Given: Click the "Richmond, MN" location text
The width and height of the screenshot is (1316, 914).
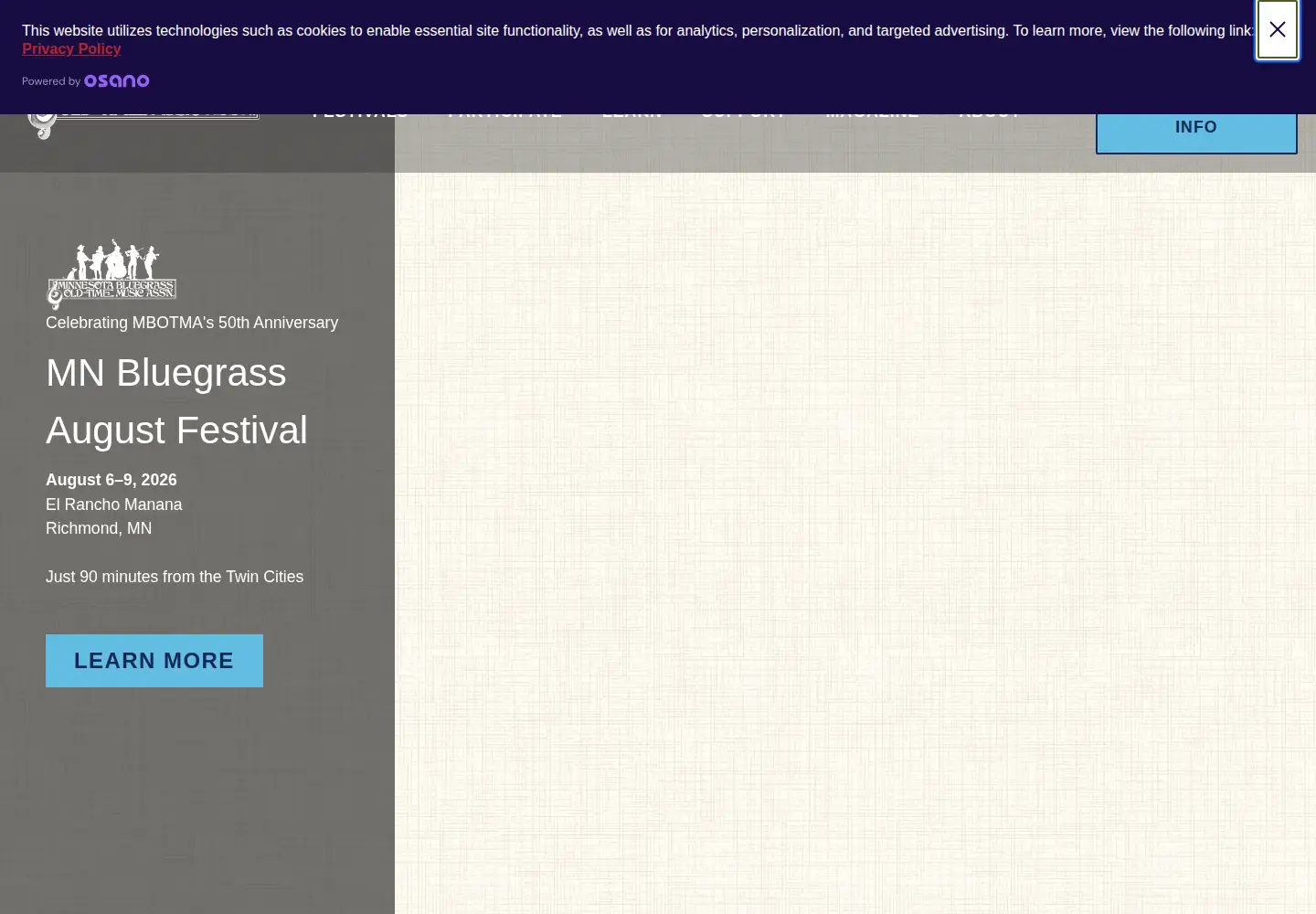Looking at the screenshot, I should coord(99,528).
